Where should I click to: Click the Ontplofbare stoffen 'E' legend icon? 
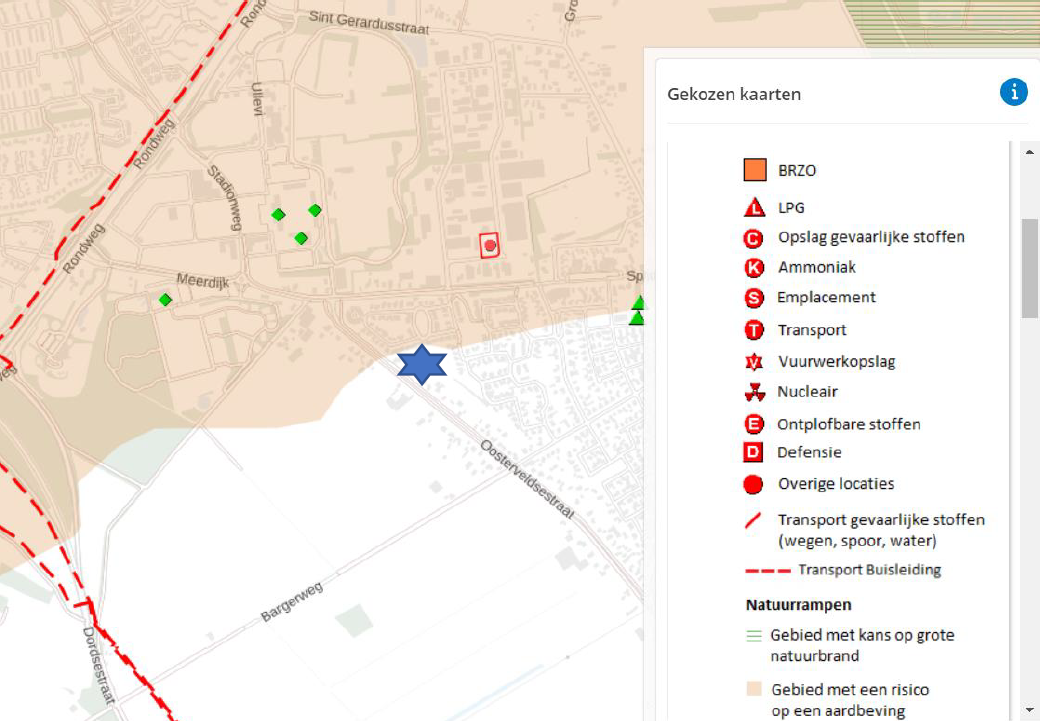[x=754, y=424]
